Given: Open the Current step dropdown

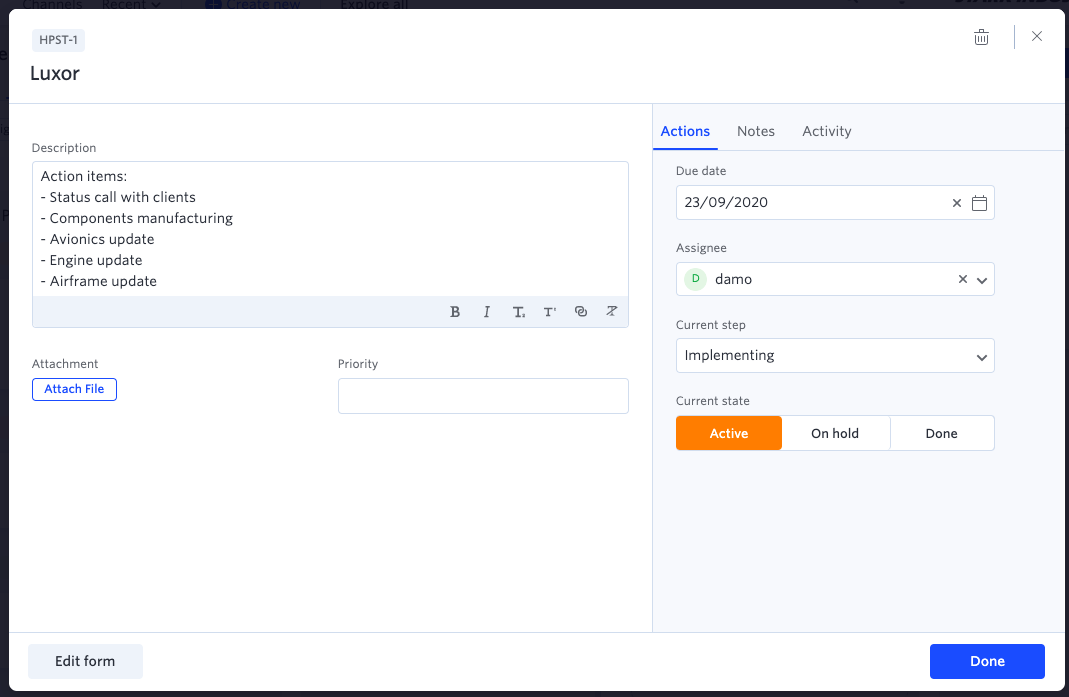Looking at the screenshot, I should (x=835, y=355).
